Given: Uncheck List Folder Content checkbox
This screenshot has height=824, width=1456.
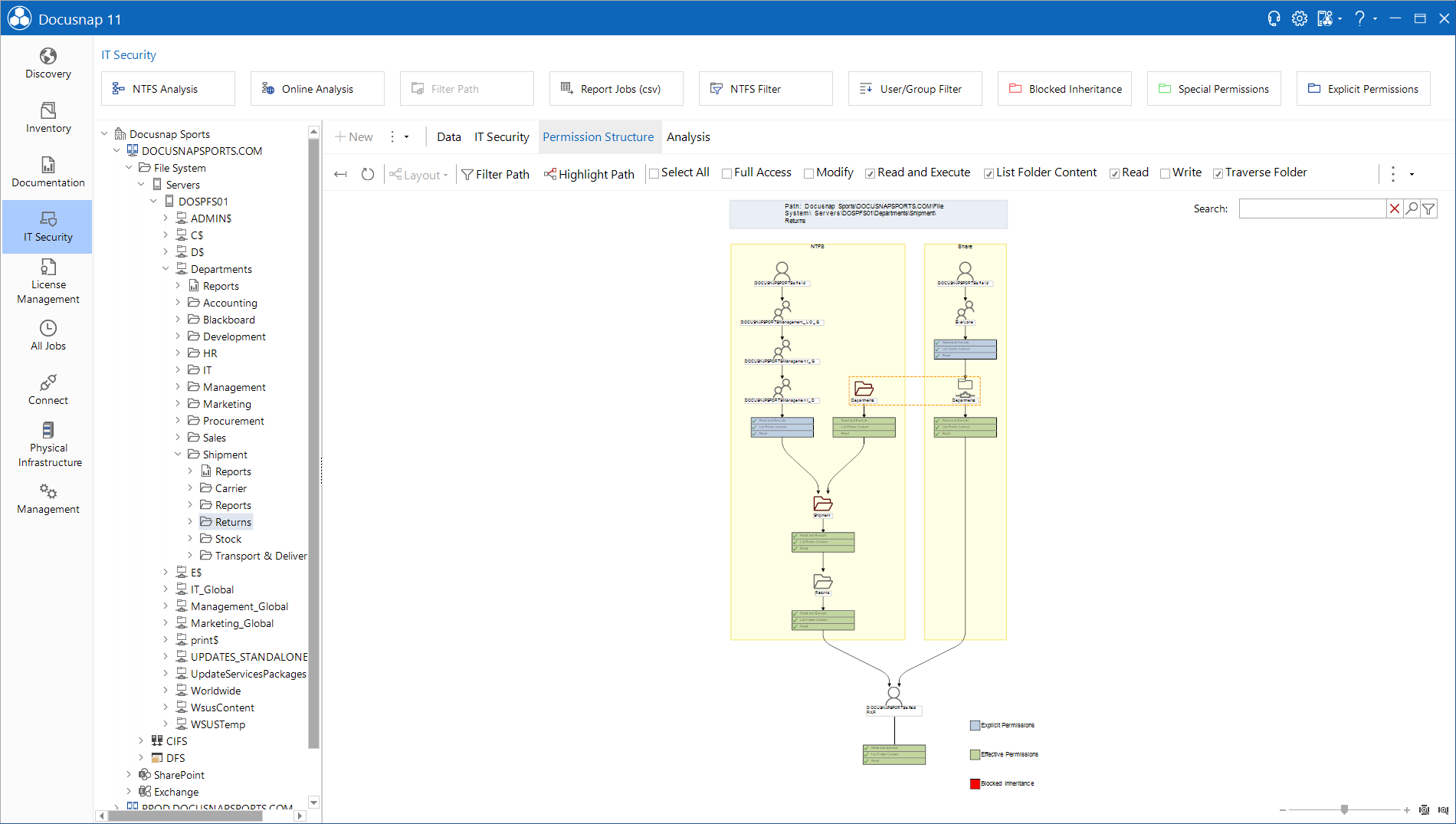Looking at the screenshot, I should (x=989, y=173).
